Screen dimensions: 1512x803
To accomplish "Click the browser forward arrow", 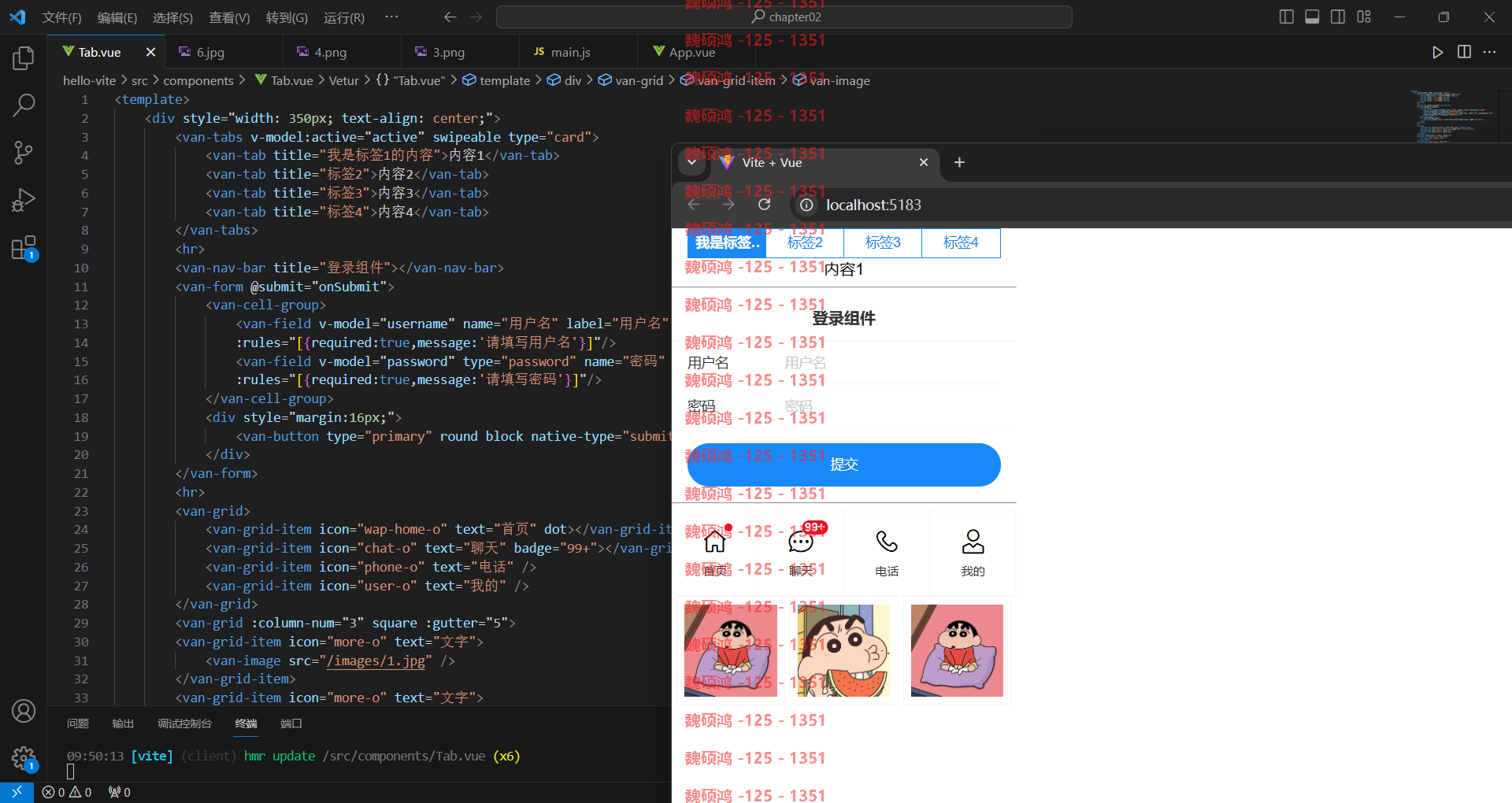I will coord(728,205).
